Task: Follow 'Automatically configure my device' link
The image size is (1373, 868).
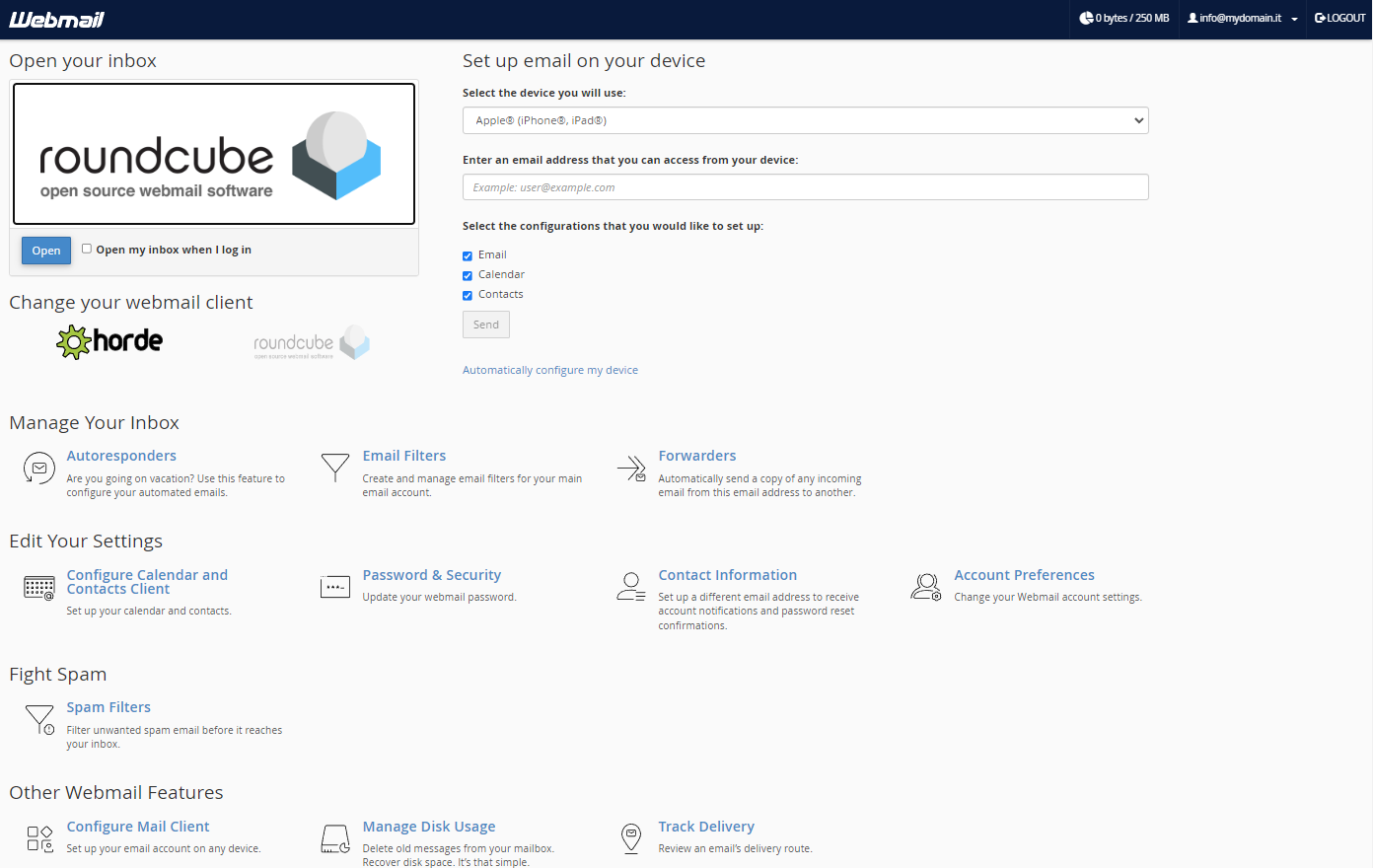Action: [x=549, y=370]
